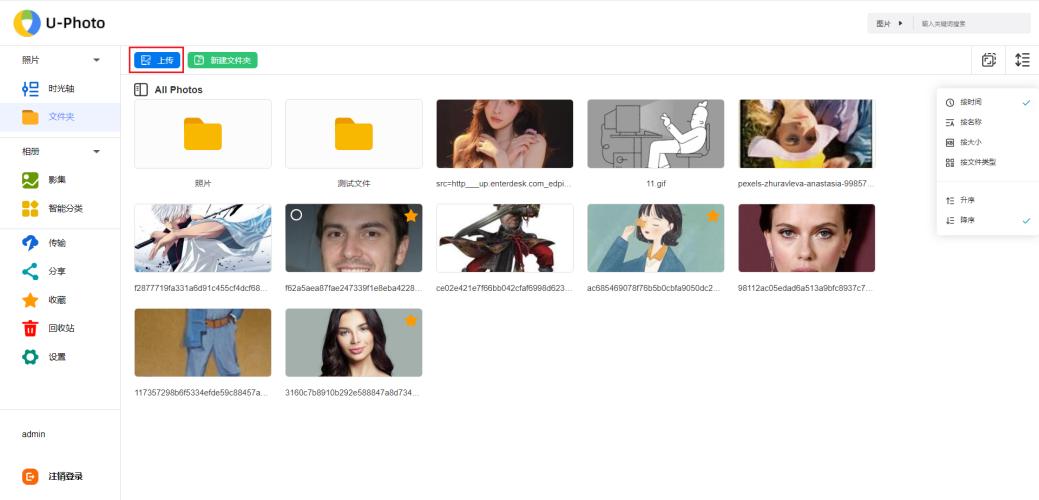This screenshot has width=1039, height=500.
Task: Toggle the sort options icon
Action: (1021, 60)
